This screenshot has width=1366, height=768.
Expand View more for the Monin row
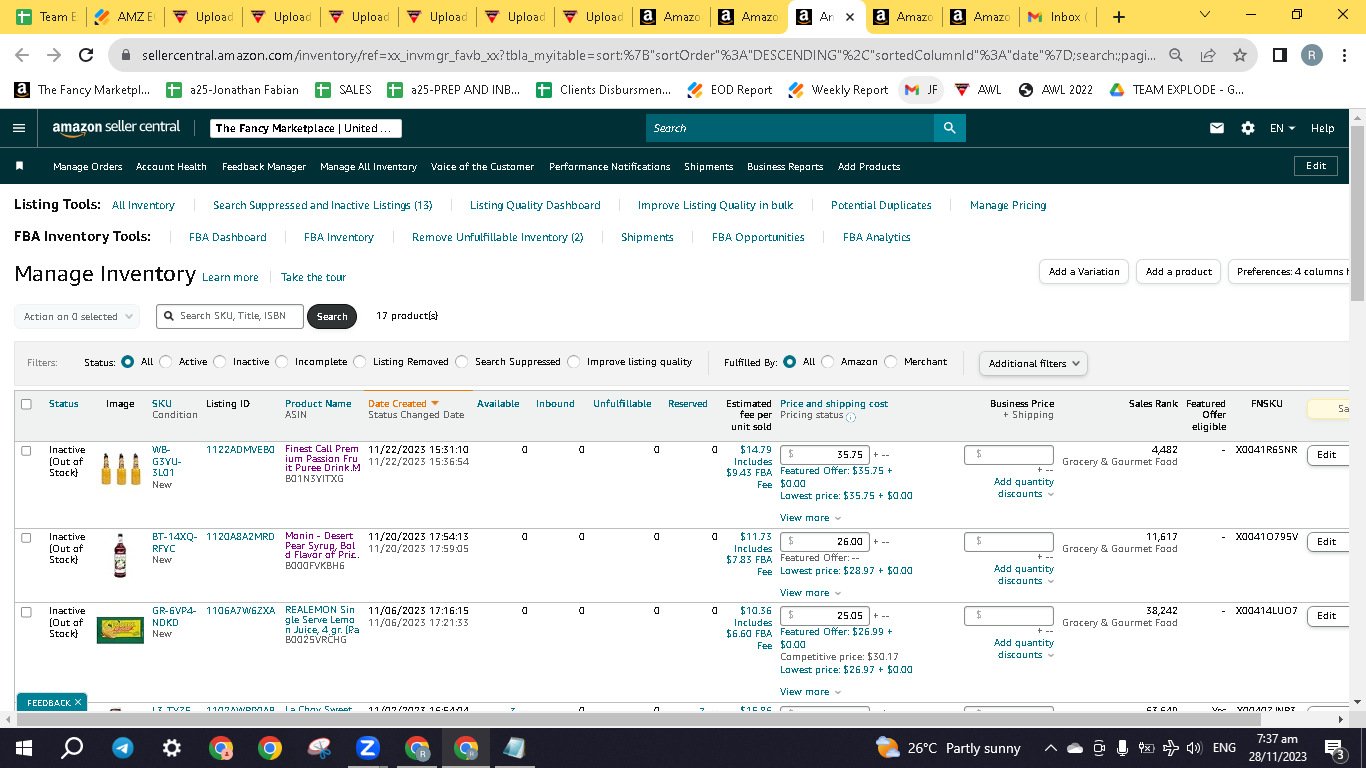tap(810, 593)
